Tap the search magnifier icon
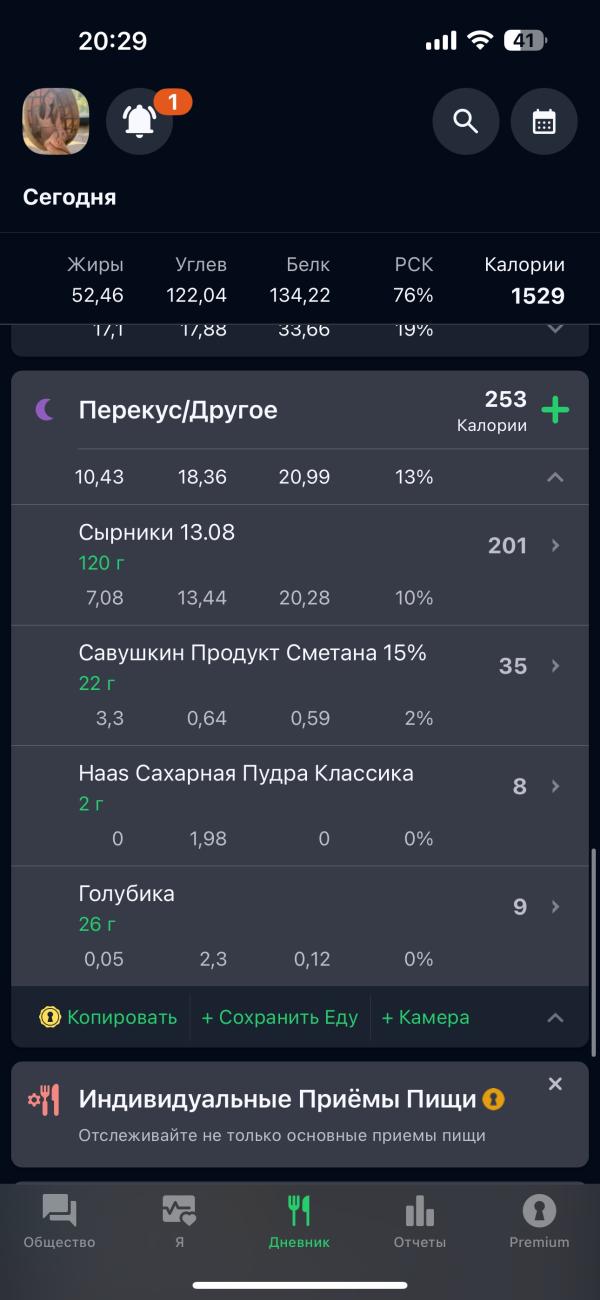600x1300 pixels. [x=465, y=121]
